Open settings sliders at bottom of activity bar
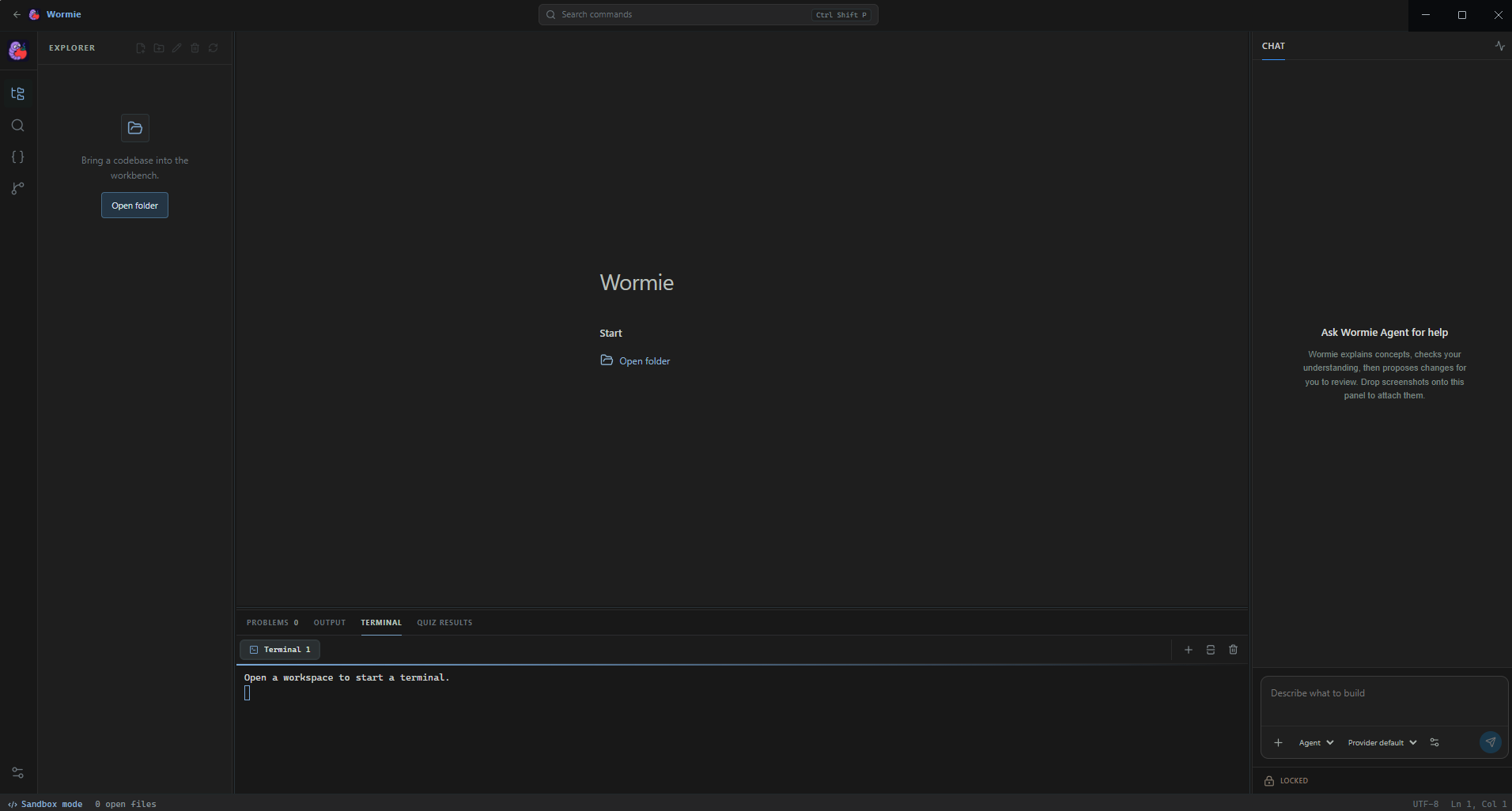 (x=17, y=773)
